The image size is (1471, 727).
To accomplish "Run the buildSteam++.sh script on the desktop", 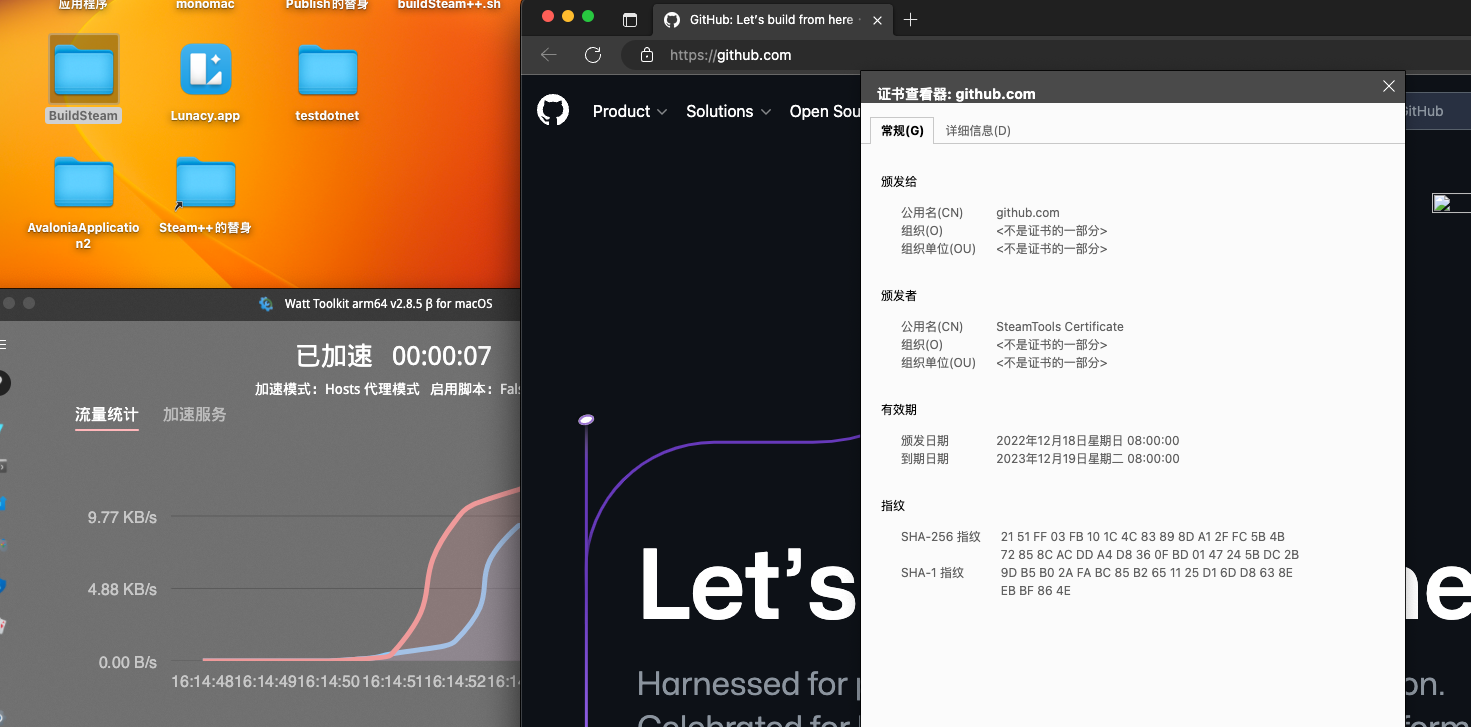I will pyautogui.click(x=447, y=2).
